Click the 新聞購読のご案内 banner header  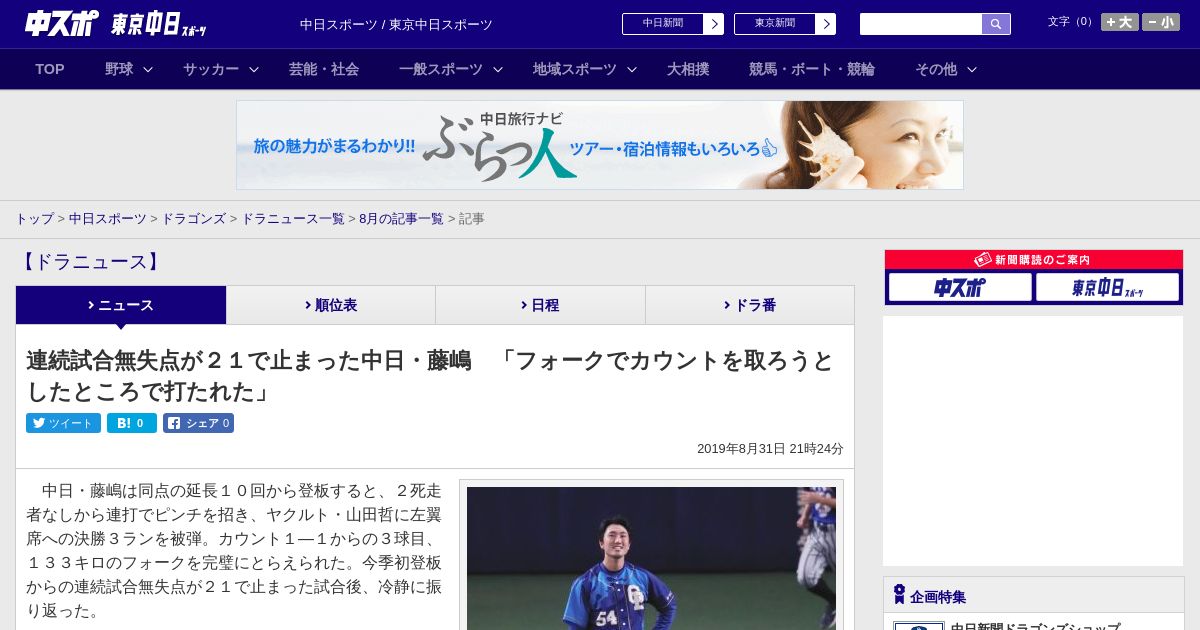coord(1034,259)
